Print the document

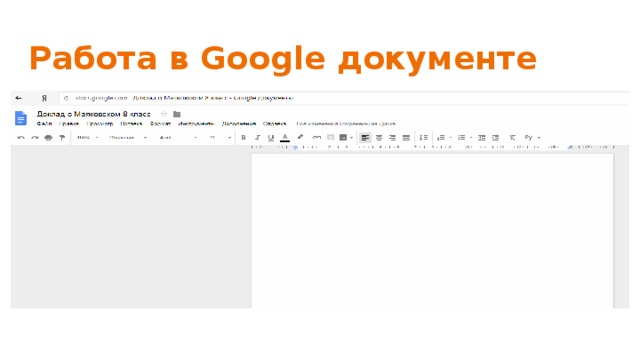tap(49, 138)
